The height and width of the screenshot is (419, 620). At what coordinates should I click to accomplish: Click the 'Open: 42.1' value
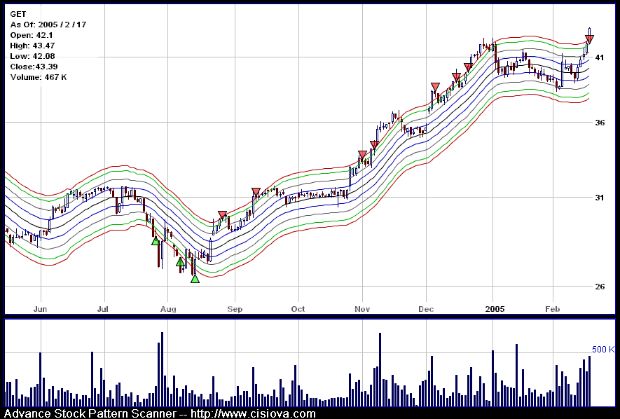[x=32, y=35]
